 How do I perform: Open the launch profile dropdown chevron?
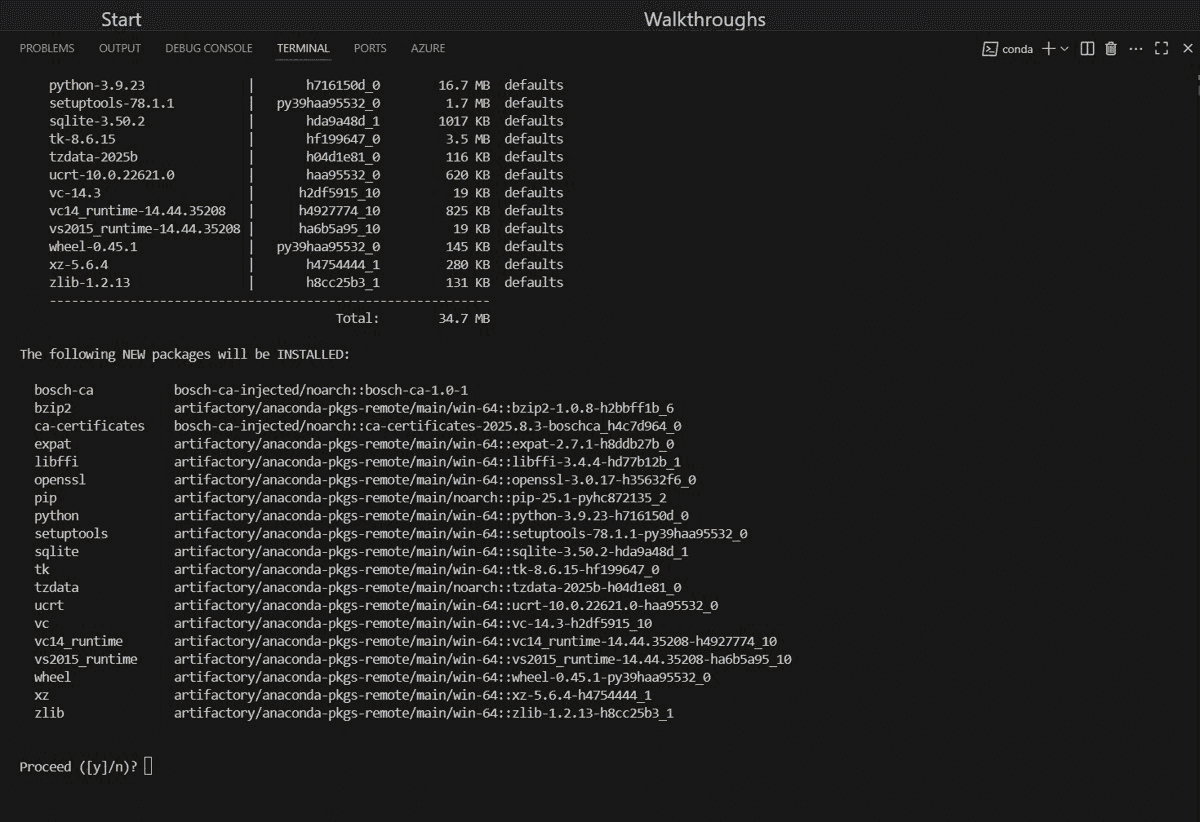tap(1064, 48)
